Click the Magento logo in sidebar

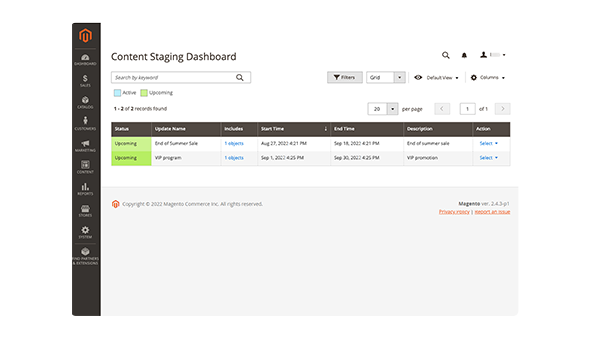[x=85, y=36]
